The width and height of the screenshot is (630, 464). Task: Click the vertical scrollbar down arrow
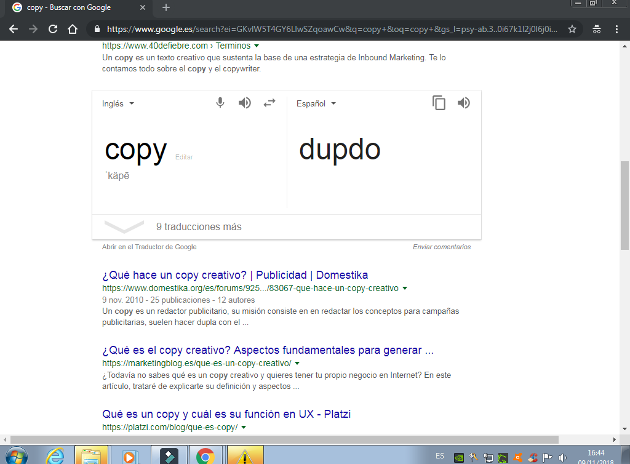tap(625, 429)
